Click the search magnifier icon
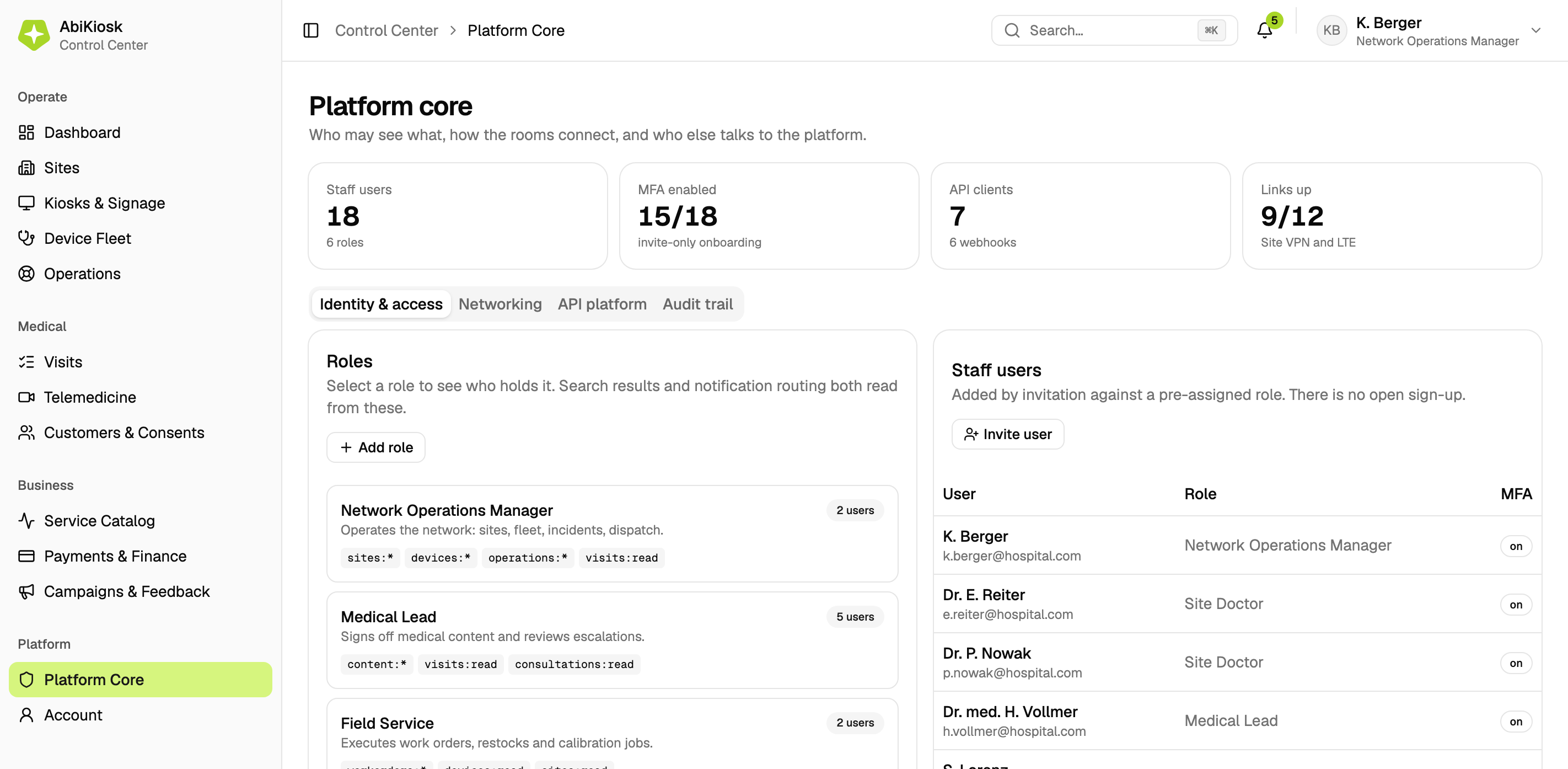This screenshot has width=1568, height=769. [x=1012, y=30]
